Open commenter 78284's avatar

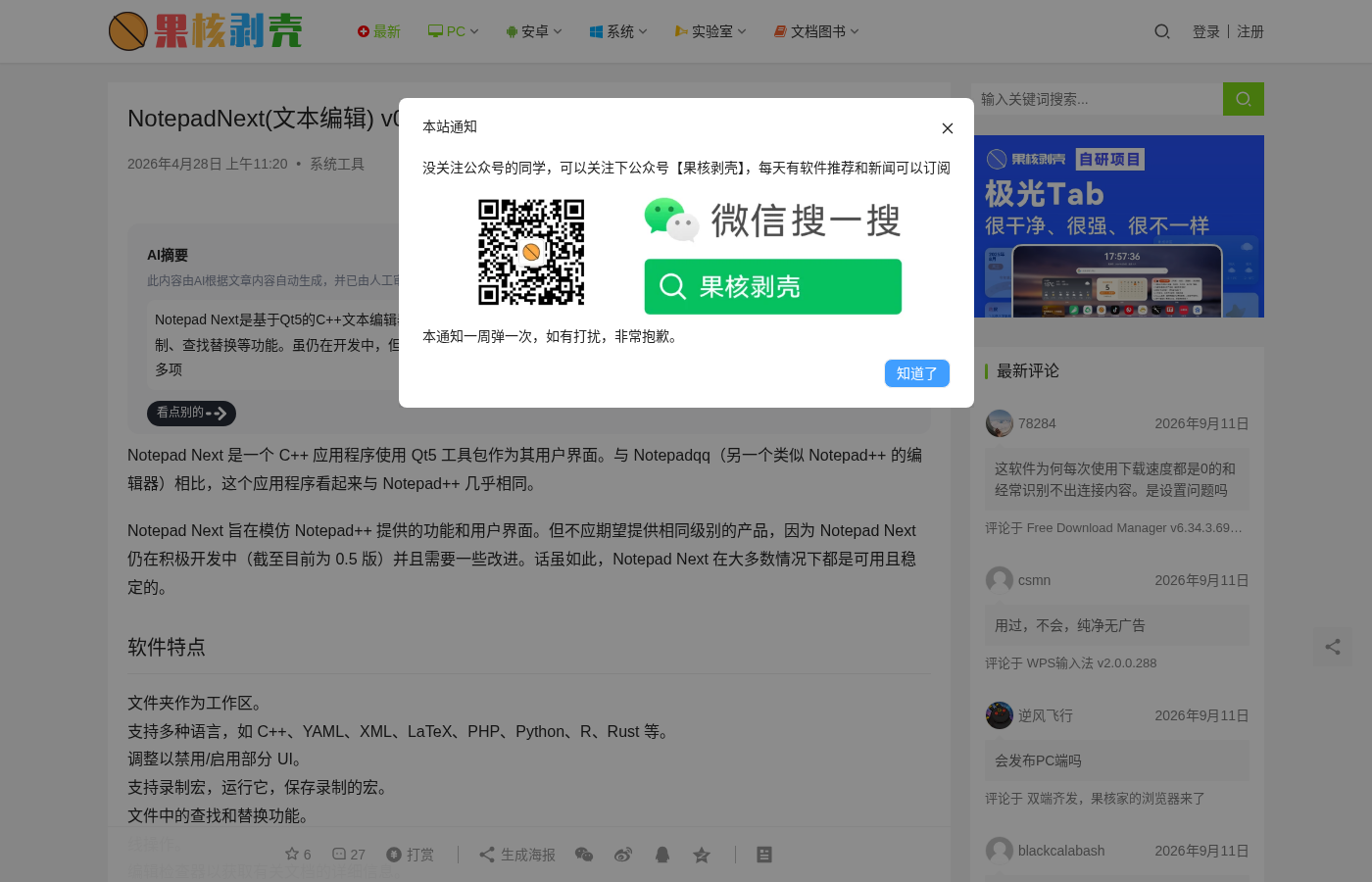pos(1000,423)
